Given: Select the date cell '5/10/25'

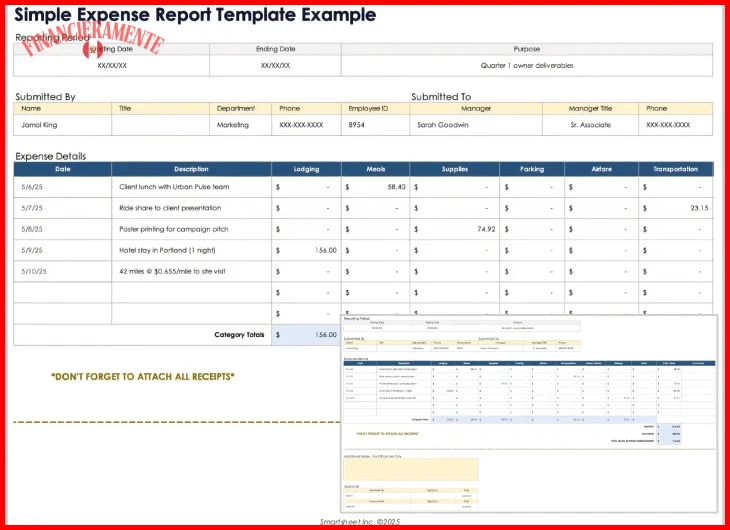Looking at the screenshot, I should click(x=62, y=271).
